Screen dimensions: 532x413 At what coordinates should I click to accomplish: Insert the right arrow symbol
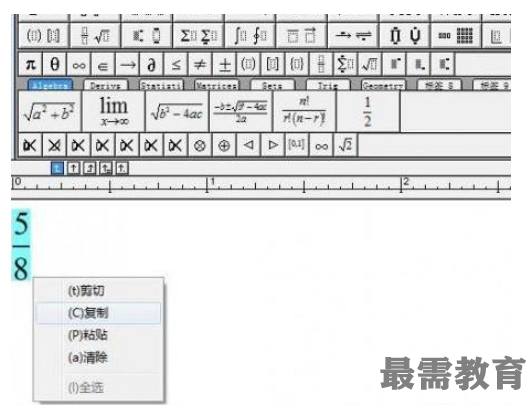[127, 64]
